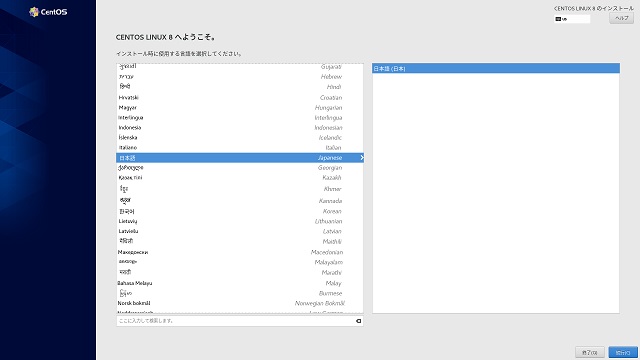Select the Hebrew language row

pyautogui.click(x=240, y=77)
